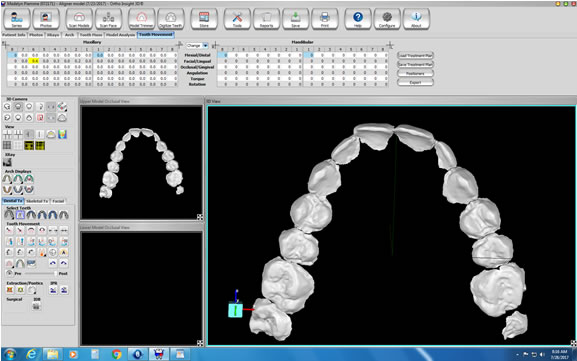Switch to the Model Analysis tab

tap(121, 35)
